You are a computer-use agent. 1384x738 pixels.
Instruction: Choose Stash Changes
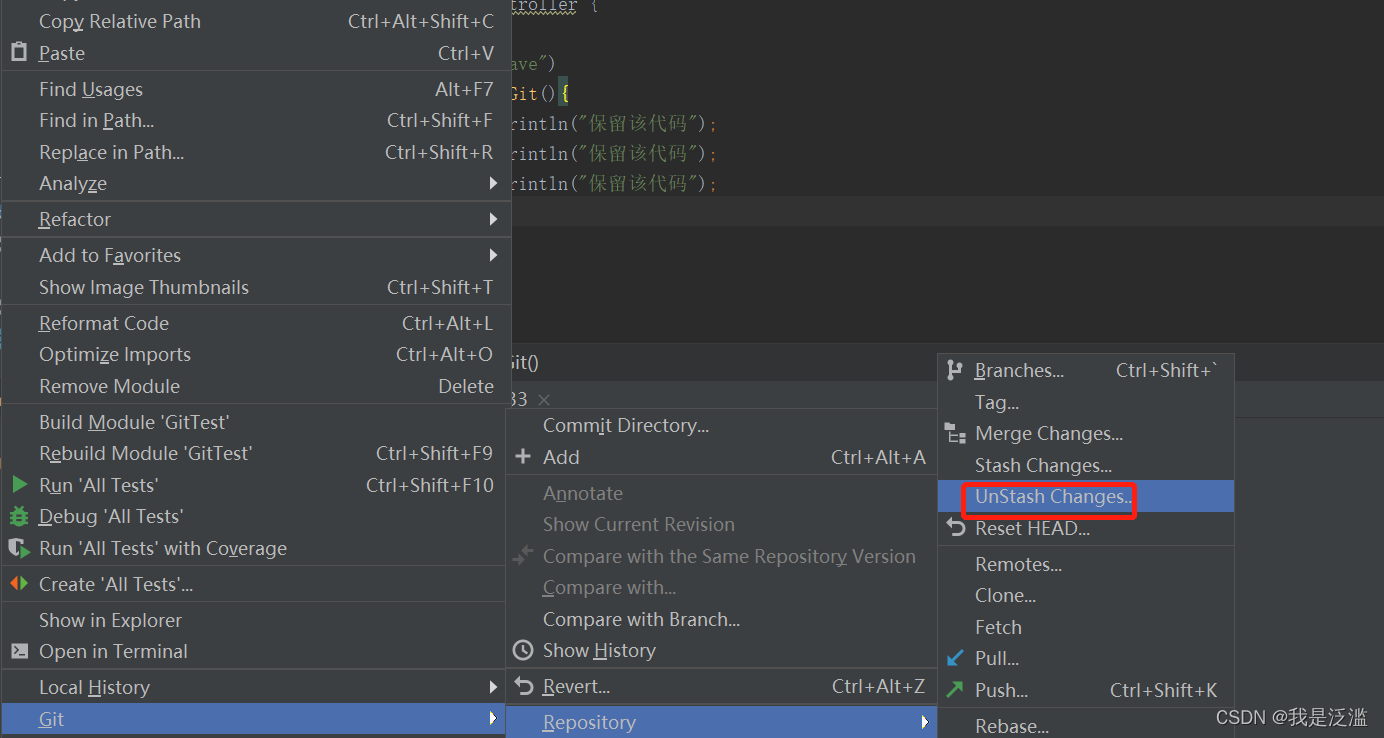1086,465
